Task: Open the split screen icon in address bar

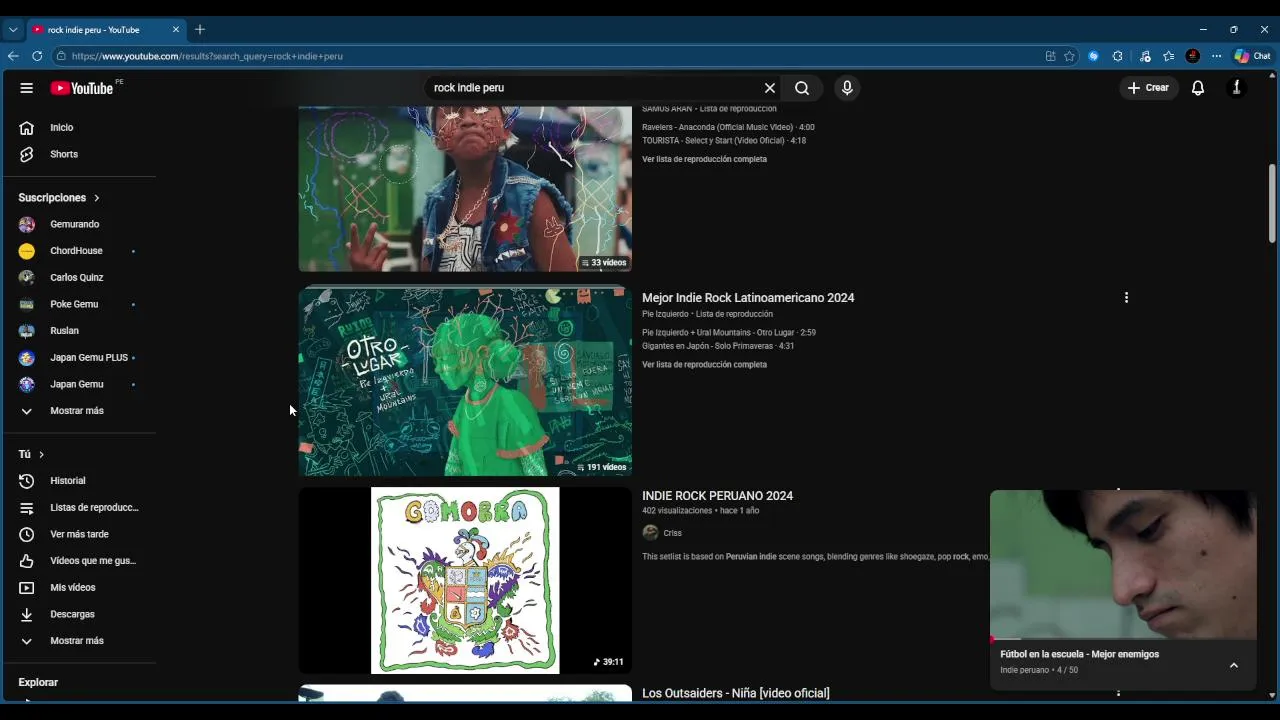Action: coord(1050,56)
